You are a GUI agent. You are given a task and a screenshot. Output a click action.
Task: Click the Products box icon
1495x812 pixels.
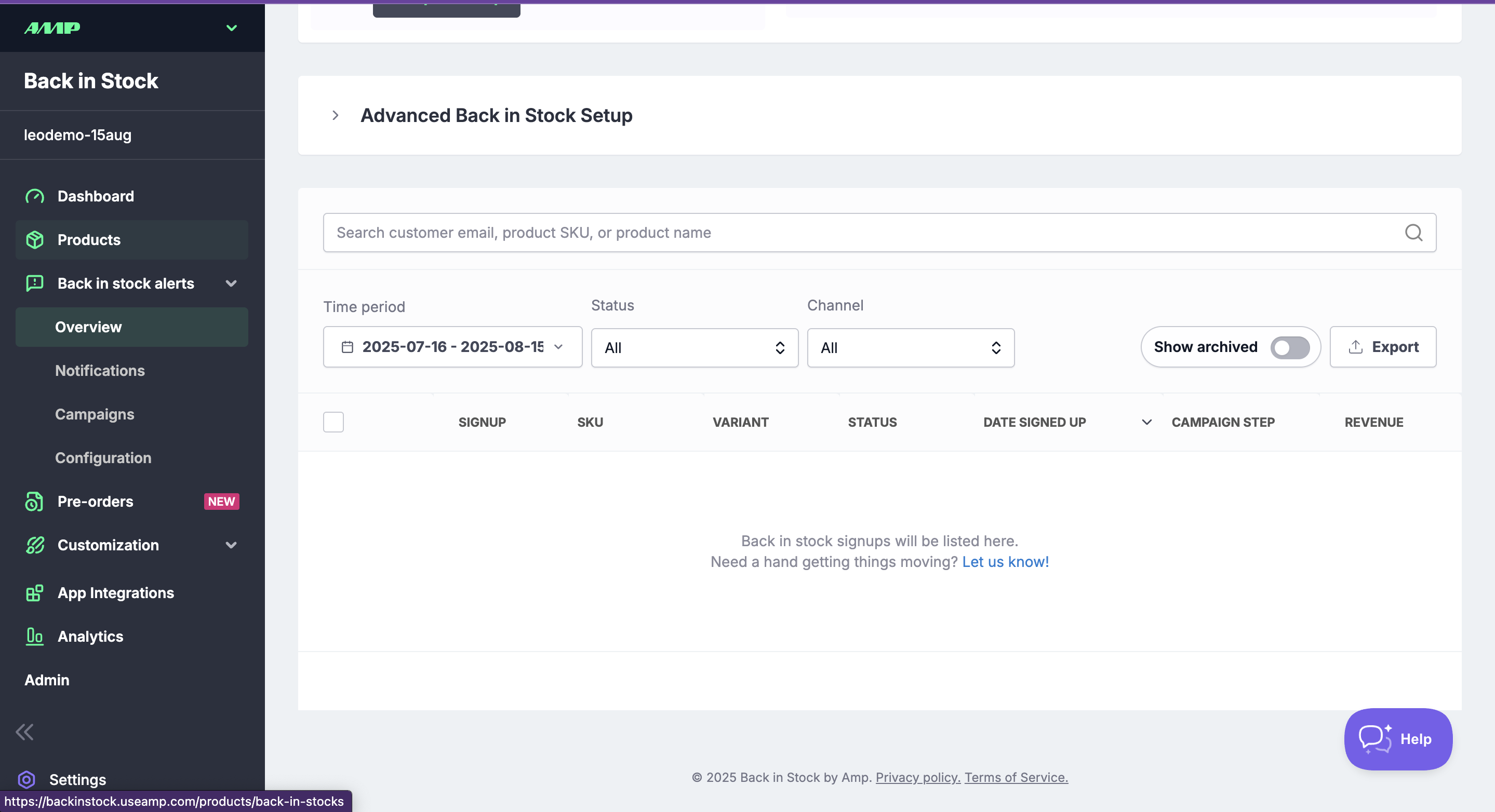35,239
